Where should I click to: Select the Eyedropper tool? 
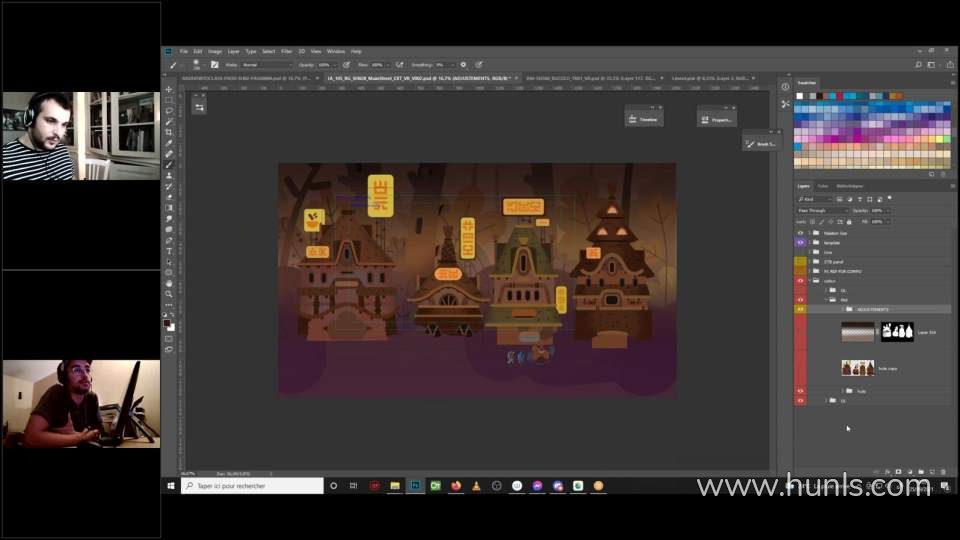[169, 143]
